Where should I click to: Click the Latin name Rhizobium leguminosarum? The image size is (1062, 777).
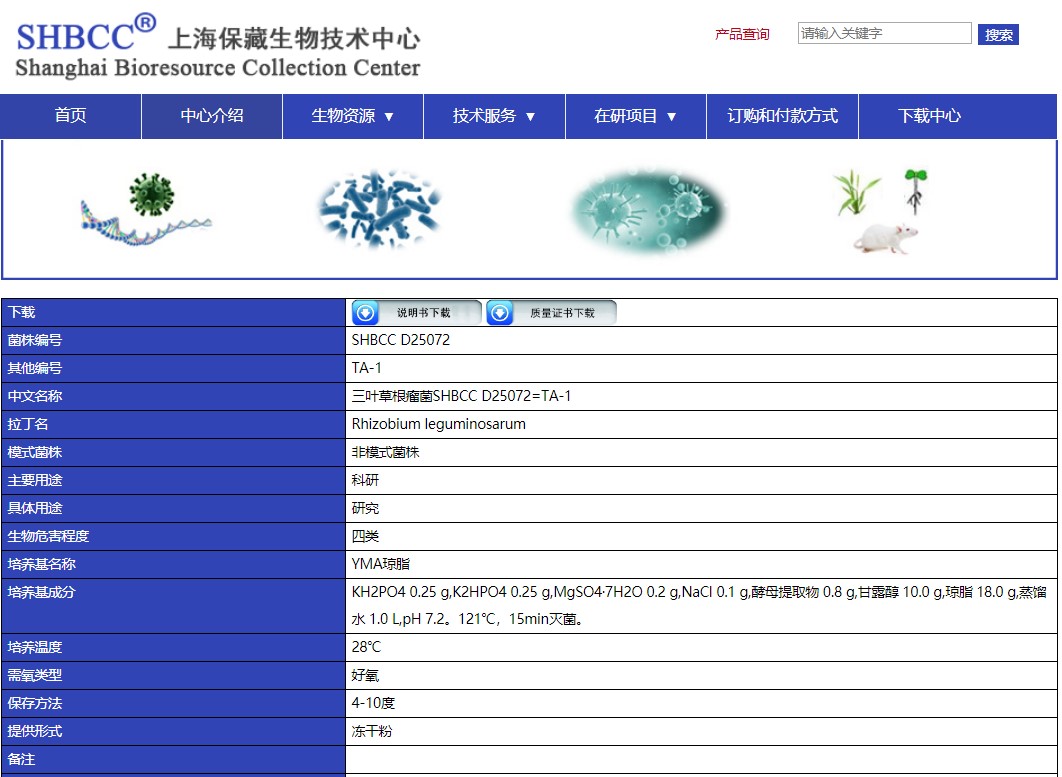click(x=438, y=424)
